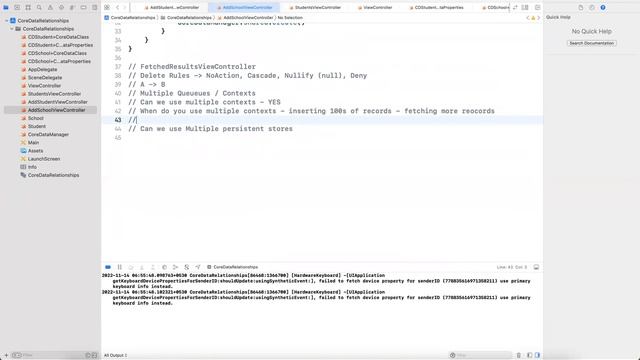Click the console filter field
Viewport: 640px width, 360px height.
481,355
